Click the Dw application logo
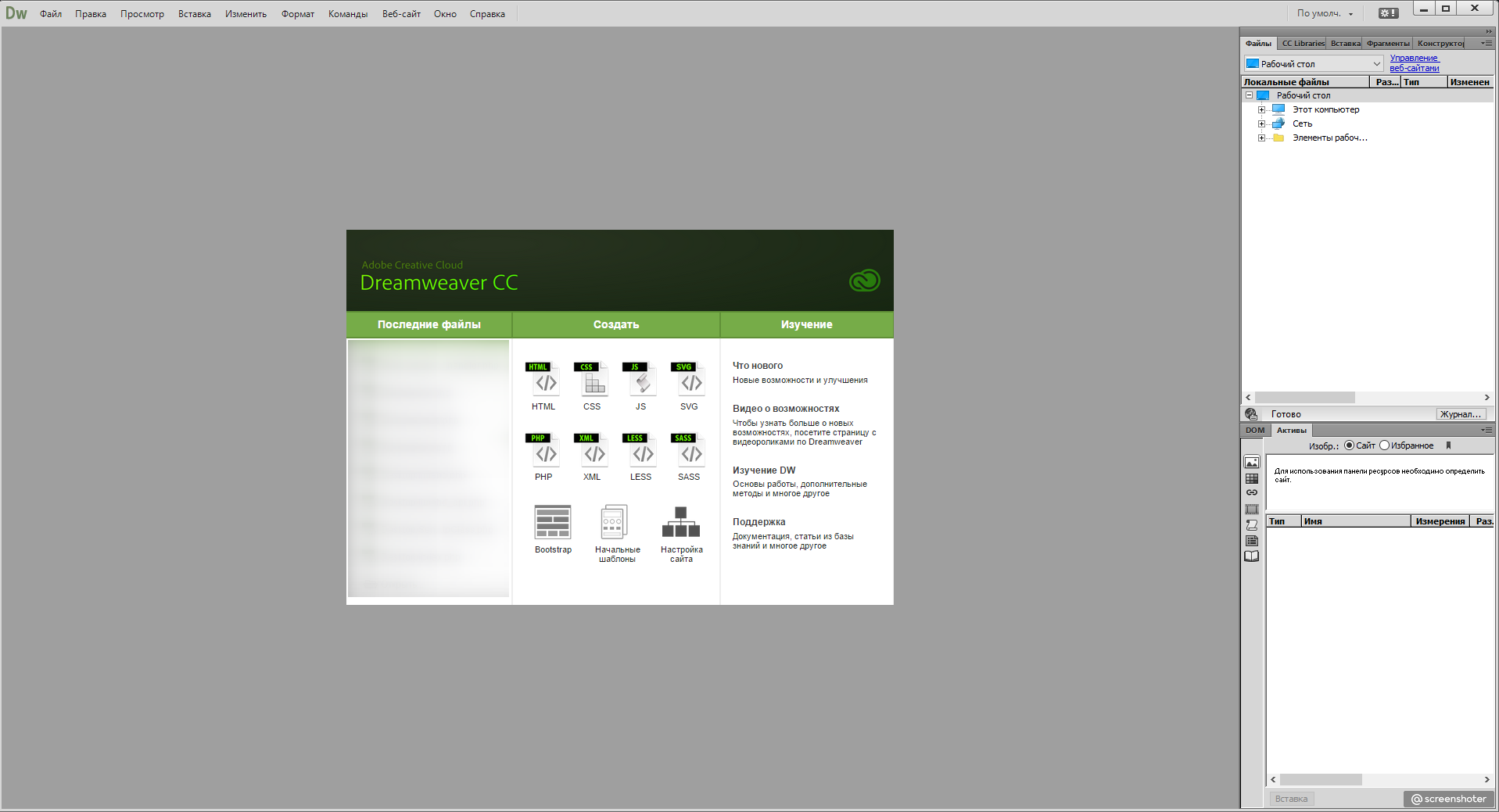This screenshot has height=812, width=1499. pos(16,13)
